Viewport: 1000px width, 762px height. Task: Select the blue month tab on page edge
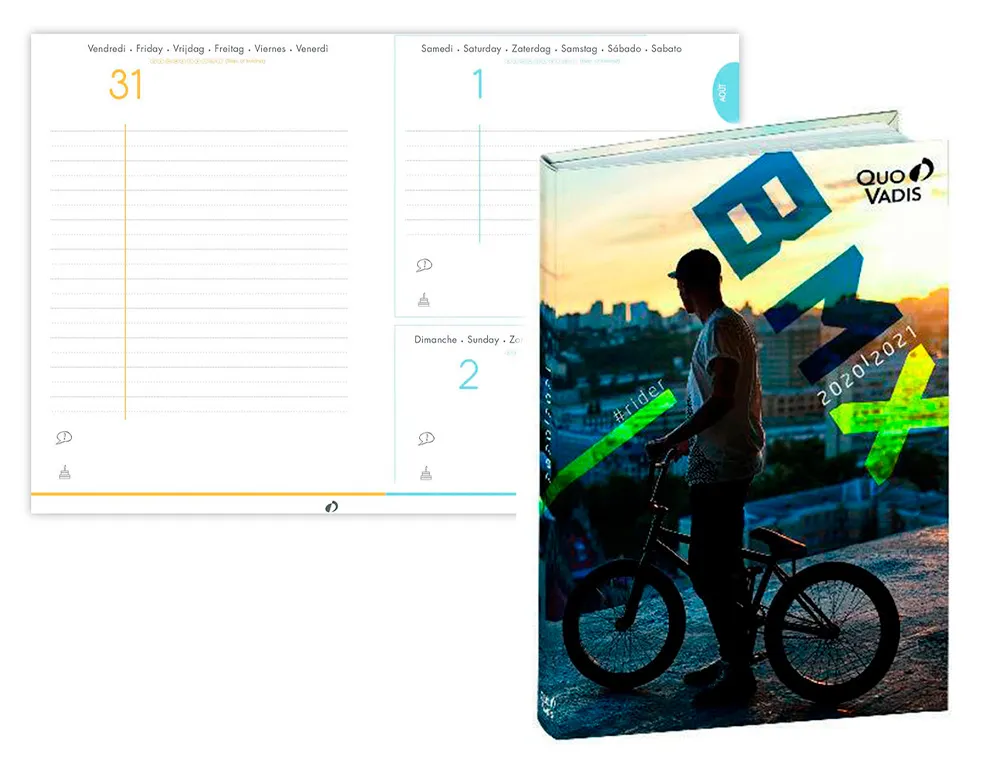[726, 92]
